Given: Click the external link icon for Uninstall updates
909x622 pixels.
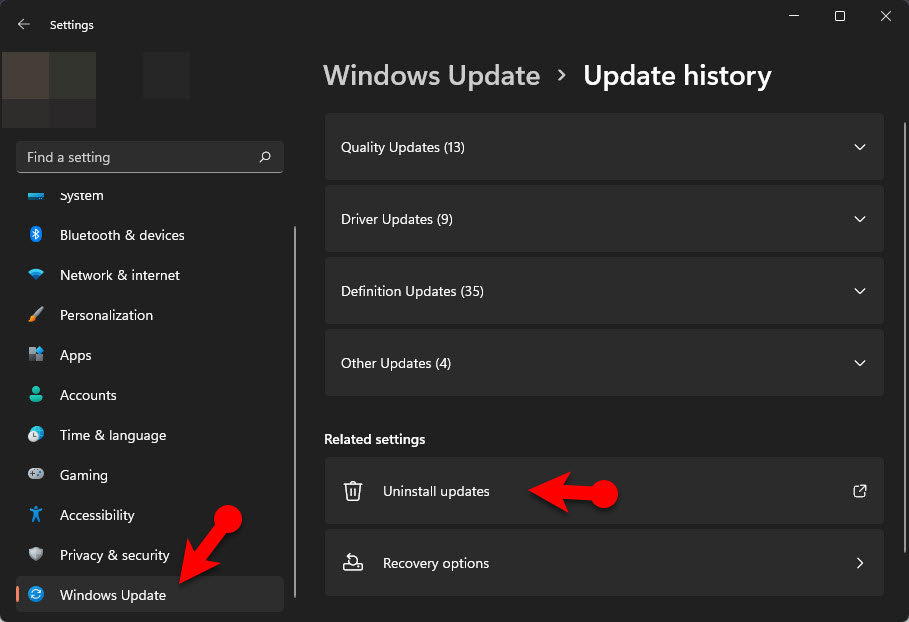Looking at the screenshot, I should click(860, 491).
